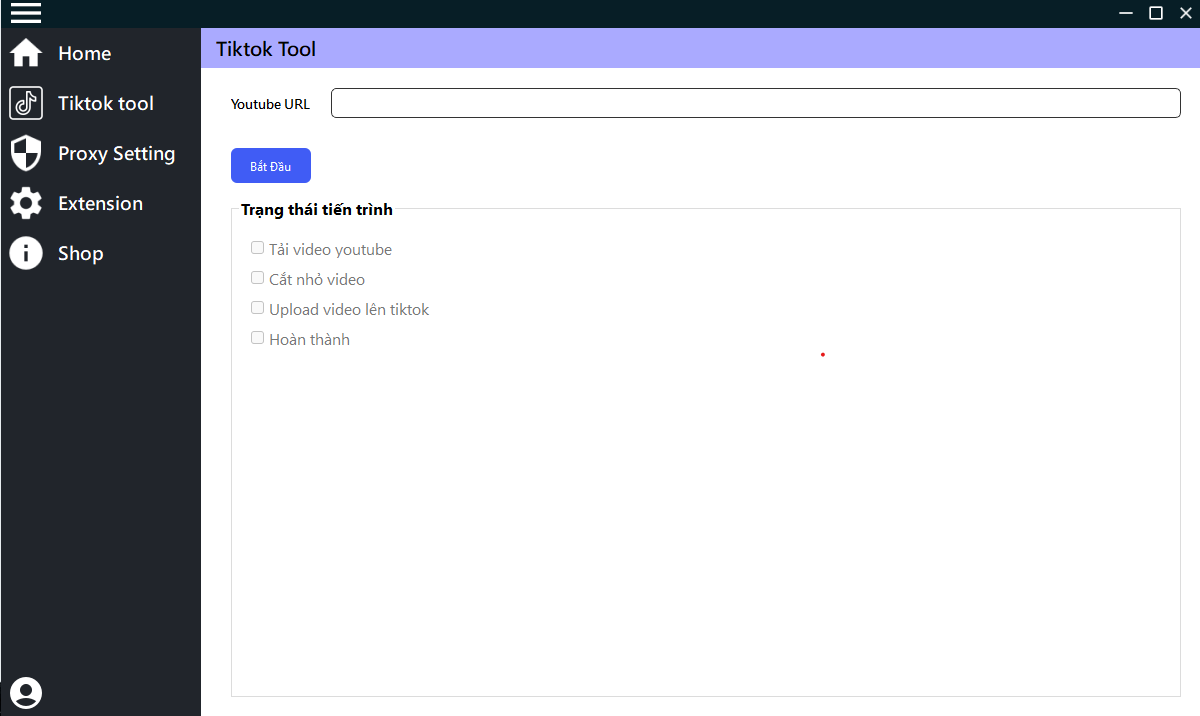The height and width of the screenshot is (716, 1200).
Task: Click the Extension gear icon
Action: pos(26,203)
